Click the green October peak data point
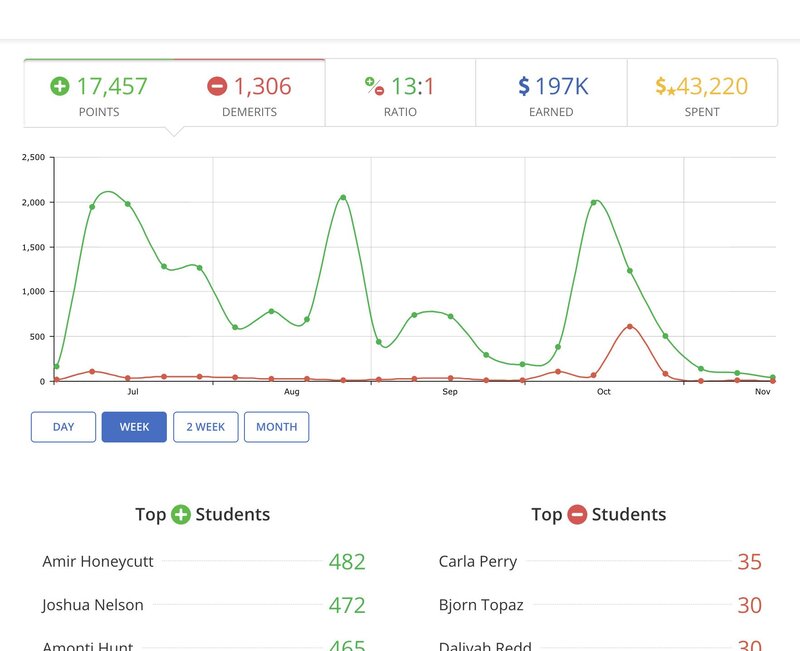This screenshot has width=800, height=651. [596, 200]
